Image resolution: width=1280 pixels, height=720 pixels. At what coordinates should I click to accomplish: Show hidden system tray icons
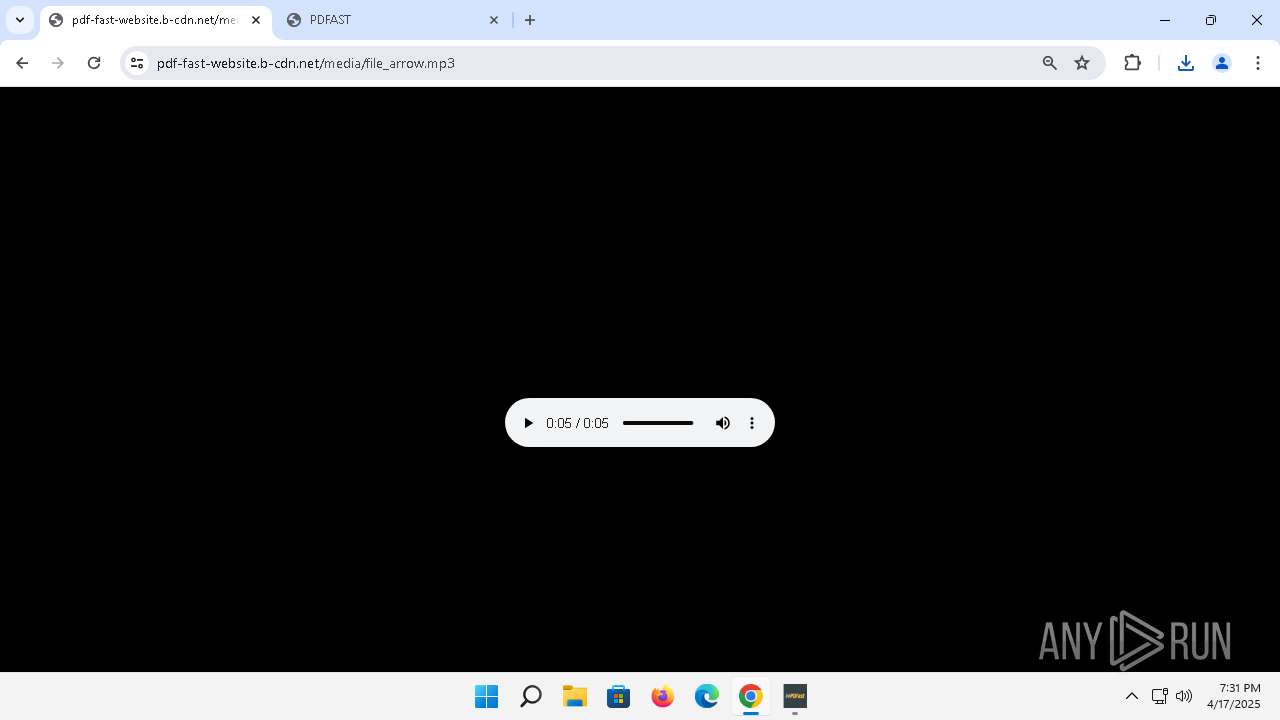pyautogui.click(x=1132, y=696)
